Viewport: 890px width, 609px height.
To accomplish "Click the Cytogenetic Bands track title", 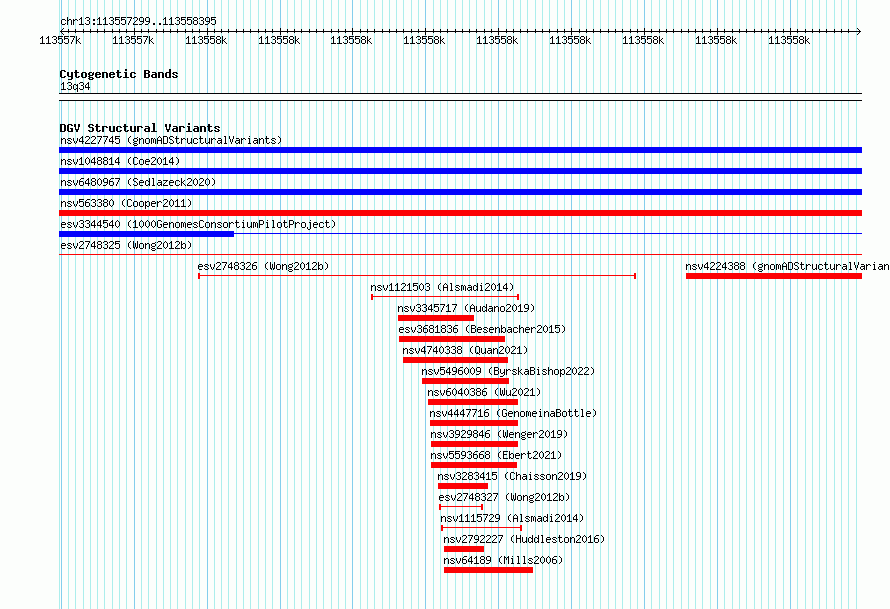I will [x=119, y=74].
